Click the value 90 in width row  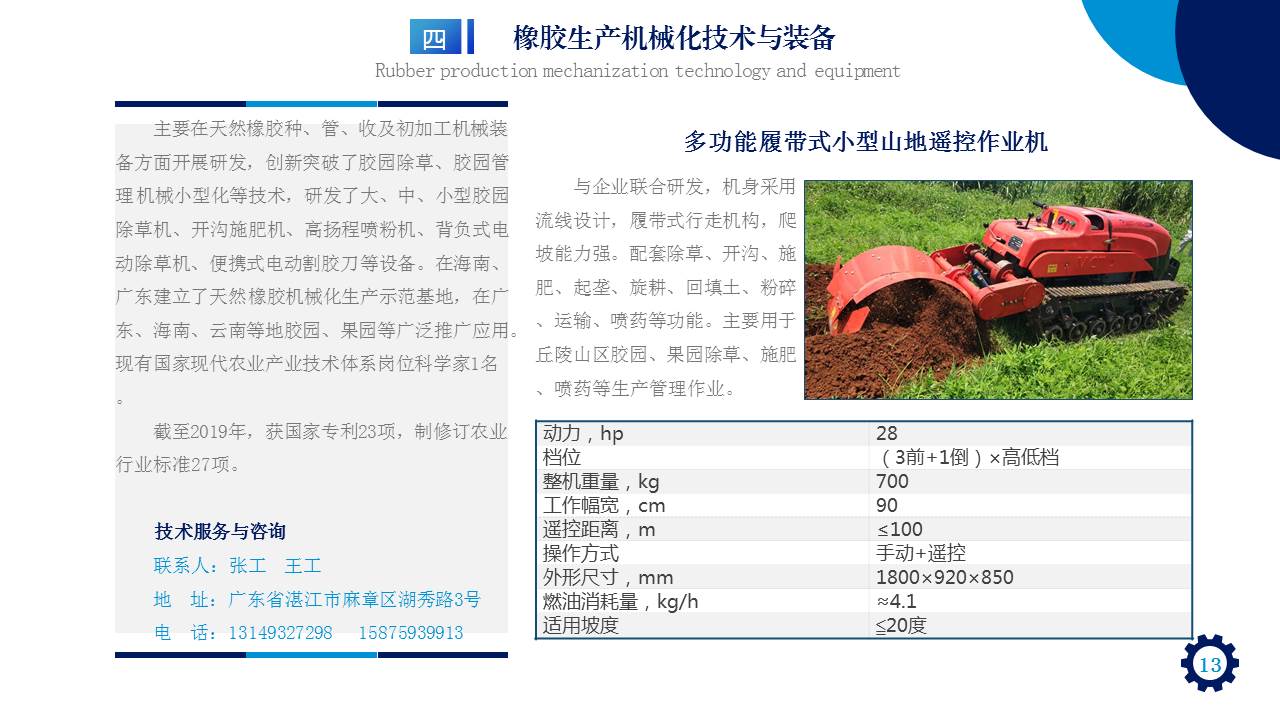887,505
